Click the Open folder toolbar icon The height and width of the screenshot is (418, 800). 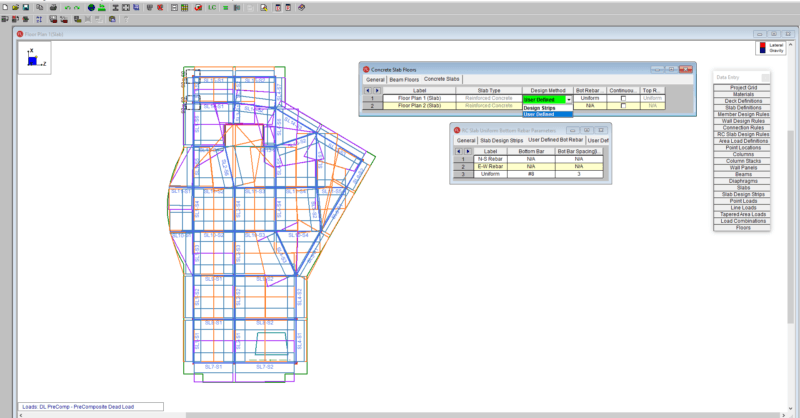click(15, 7)
